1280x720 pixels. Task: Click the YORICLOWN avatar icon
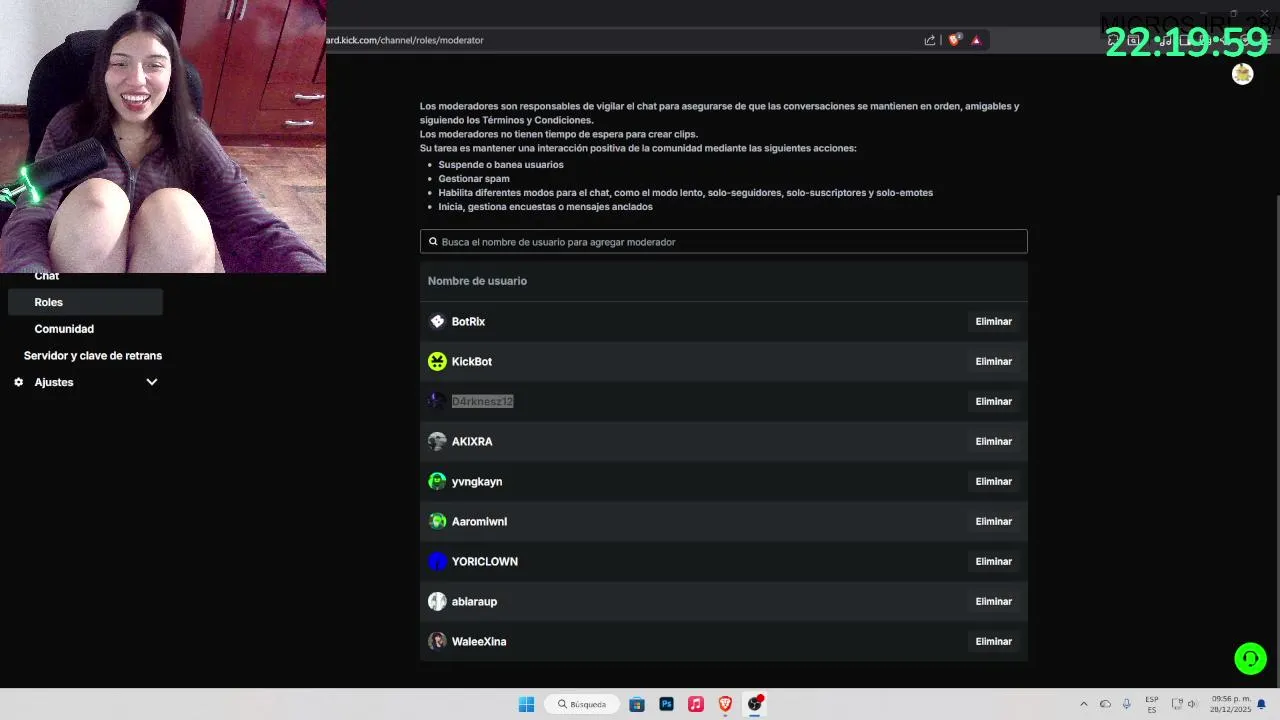[x=437, y=561]
